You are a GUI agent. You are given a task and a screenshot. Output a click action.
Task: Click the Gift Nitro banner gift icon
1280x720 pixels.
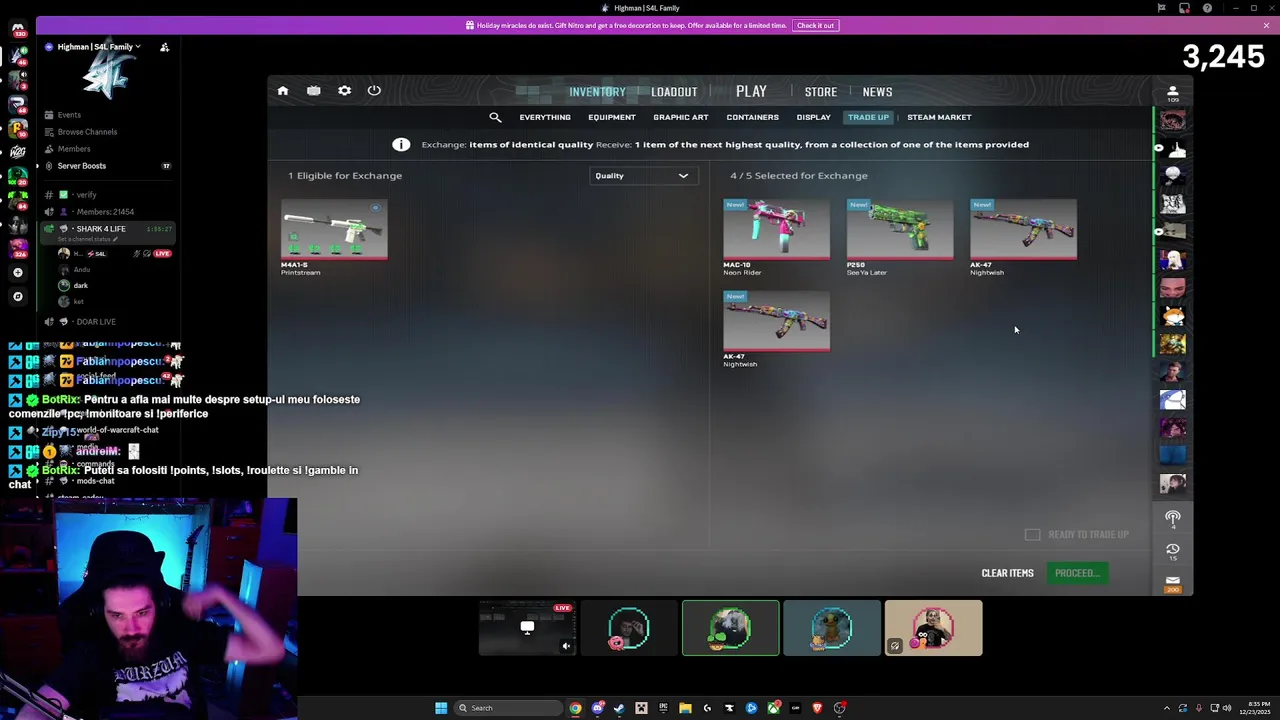tap(470, 25)
